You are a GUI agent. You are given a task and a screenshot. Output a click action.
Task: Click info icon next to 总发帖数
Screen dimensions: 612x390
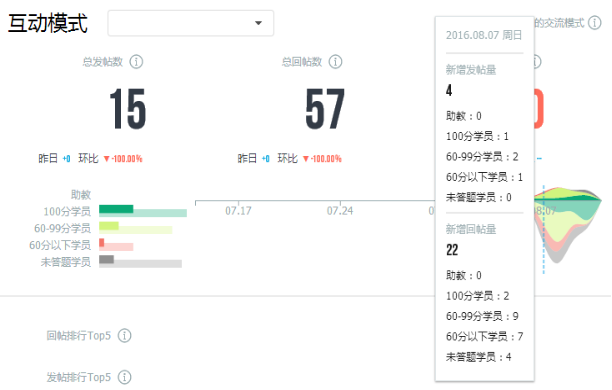136,62
